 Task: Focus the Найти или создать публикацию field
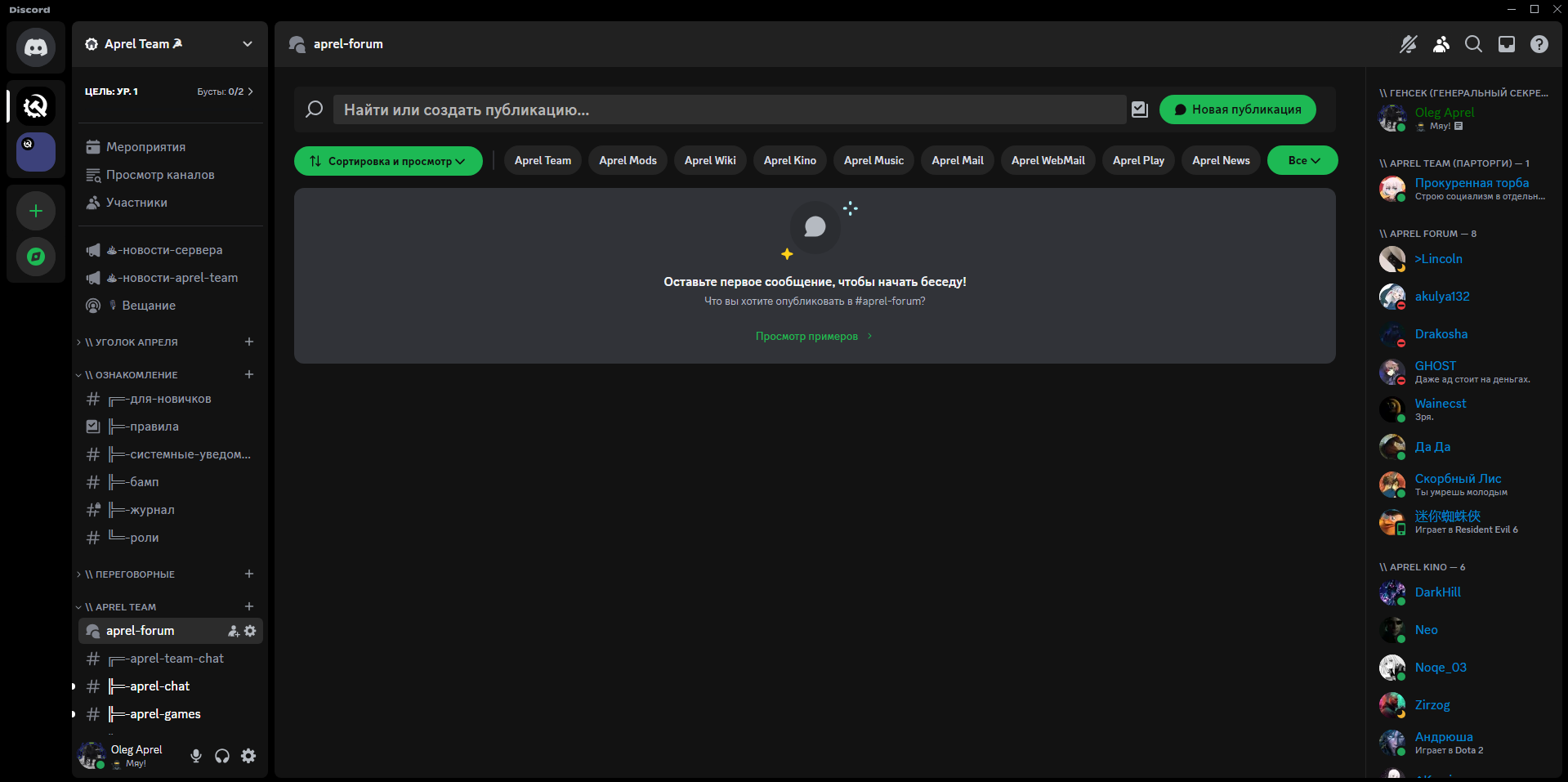pyautogui.click(x=730, y=109)
